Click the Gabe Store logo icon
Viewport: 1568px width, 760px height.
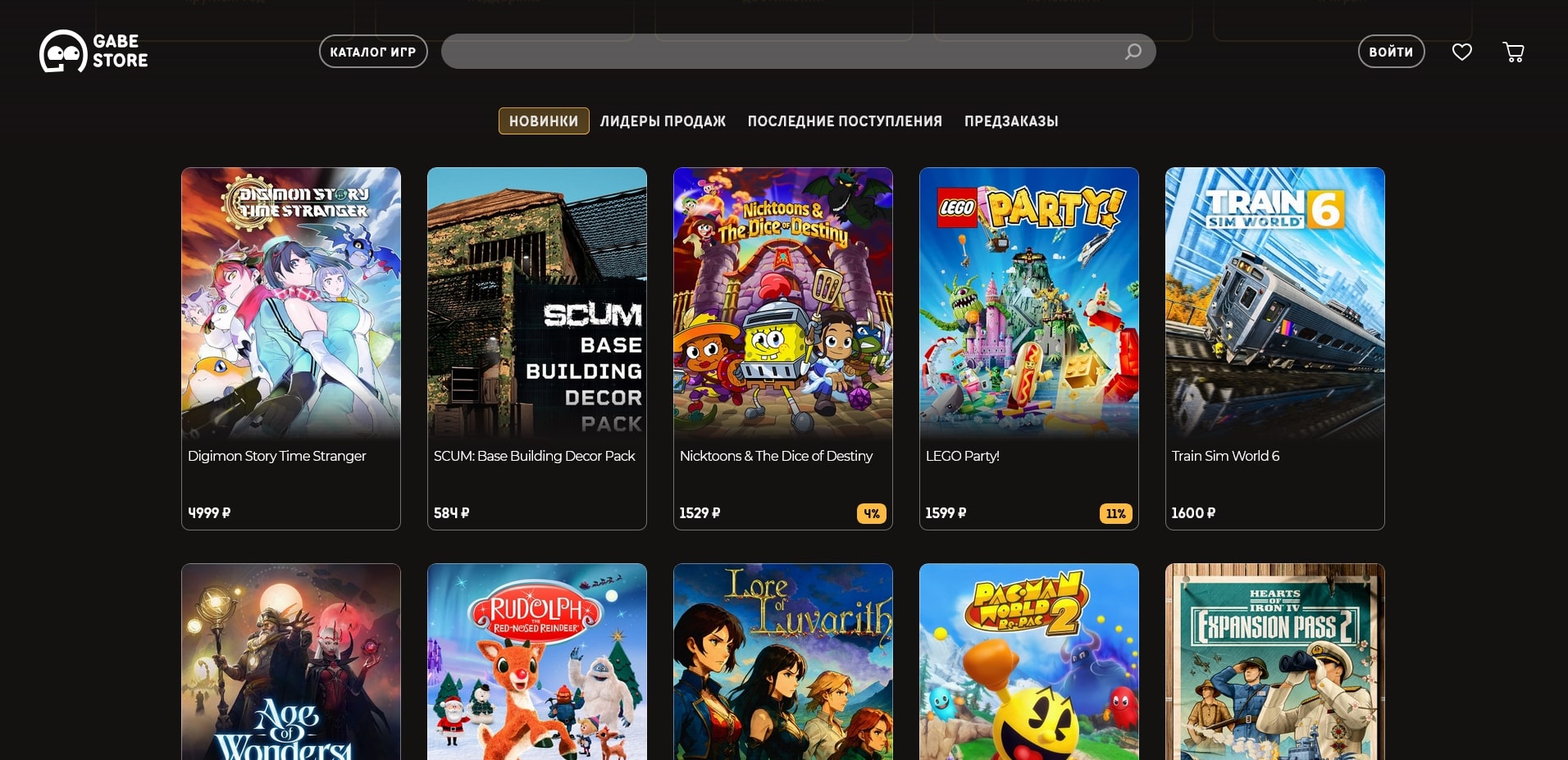click(x=63, y=51)
